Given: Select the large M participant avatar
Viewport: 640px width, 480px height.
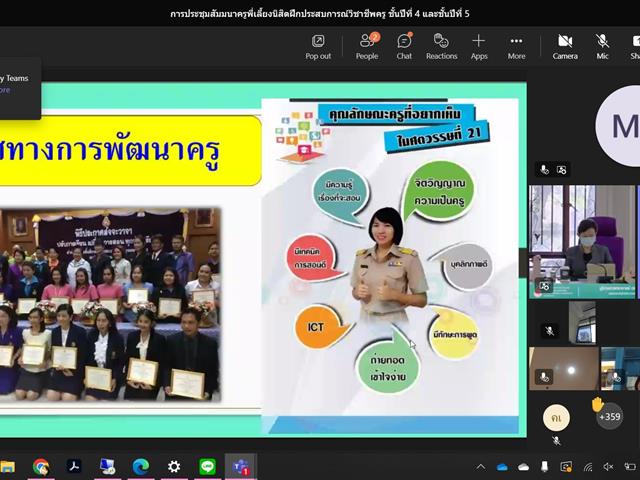Looking at the screenshot, I should [618, 126].
